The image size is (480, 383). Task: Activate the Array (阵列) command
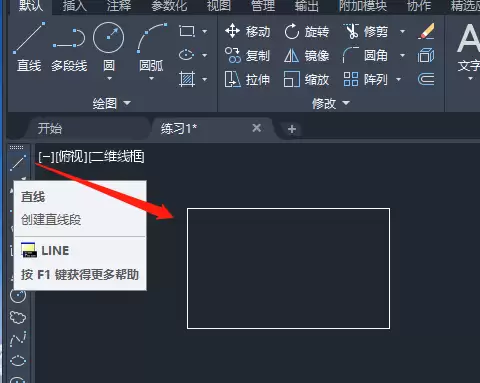[x=365, y=79]
